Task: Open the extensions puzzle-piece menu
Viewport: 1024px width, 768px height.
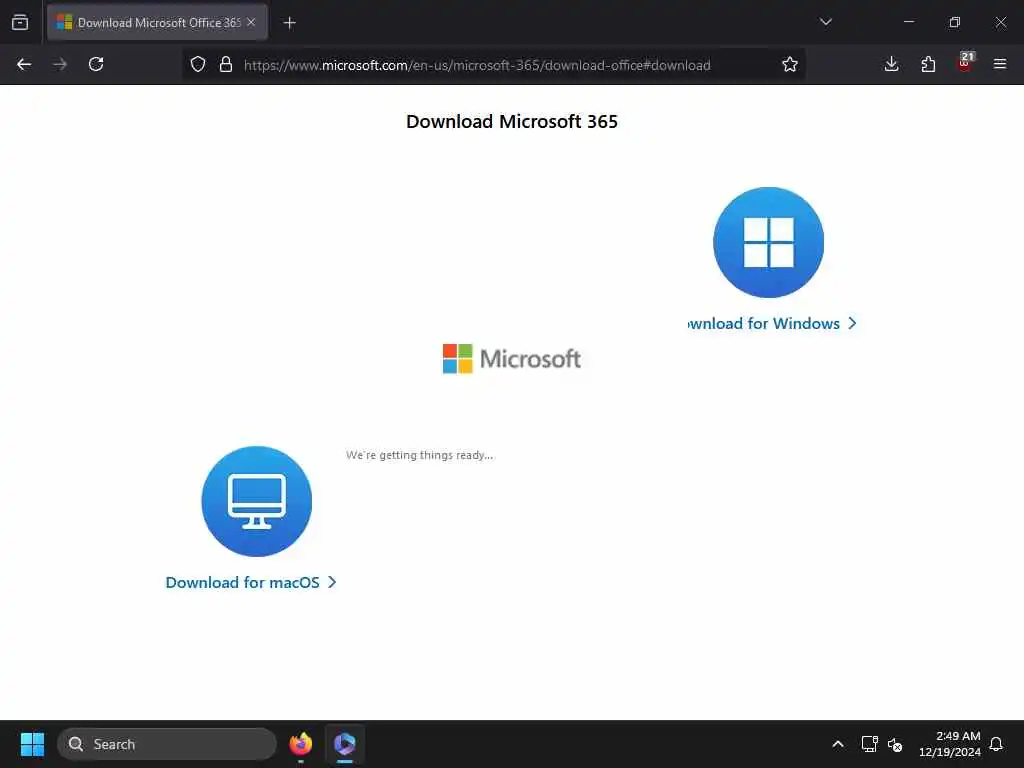Action: [928, 64]
